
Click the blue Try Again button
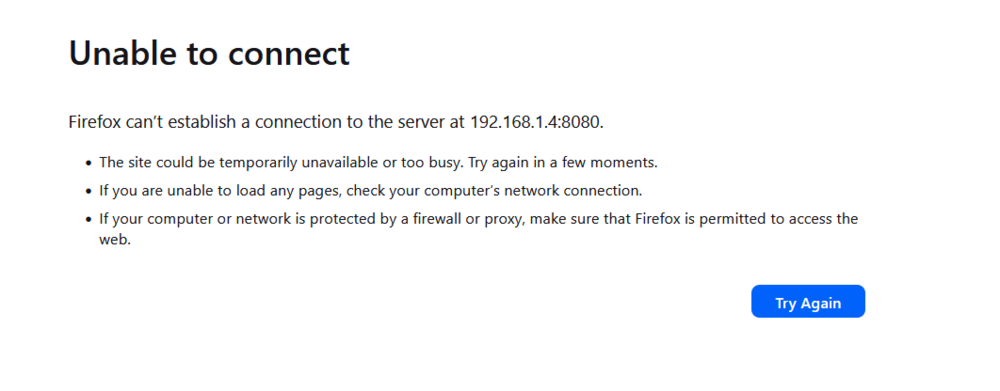coord(808,301)
